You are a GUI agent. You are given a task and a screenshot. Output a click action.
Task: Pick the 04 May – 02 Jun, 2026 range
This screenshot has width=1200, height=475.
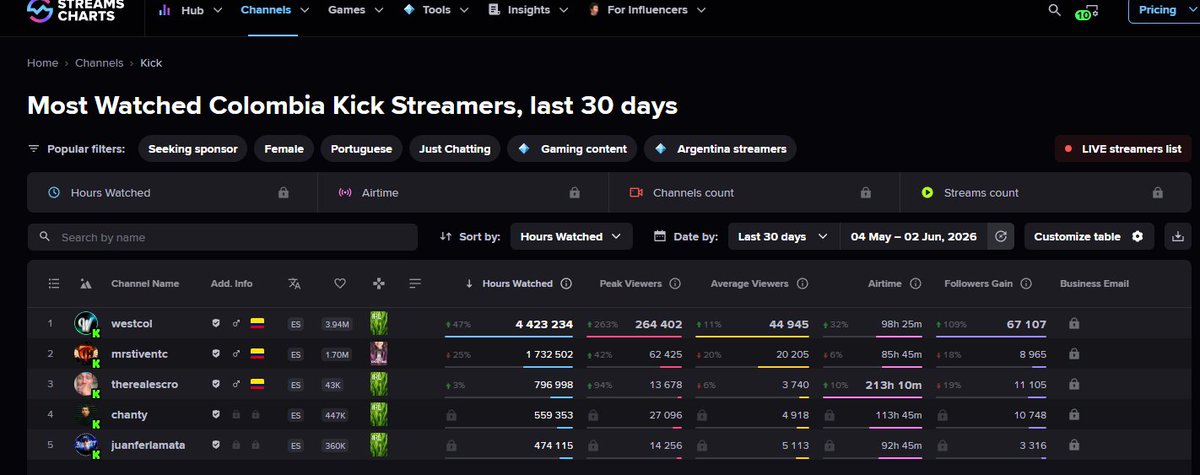point(915,237)
